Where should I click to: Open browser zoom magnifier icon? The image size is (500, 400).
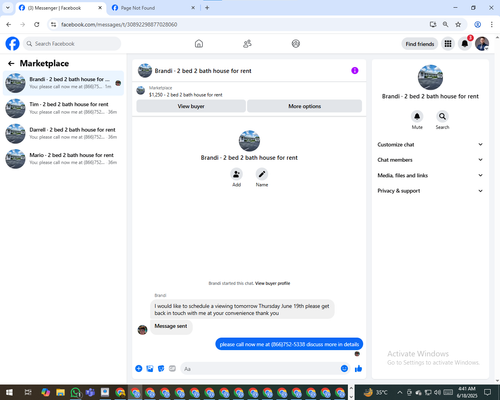click(445, 24)
